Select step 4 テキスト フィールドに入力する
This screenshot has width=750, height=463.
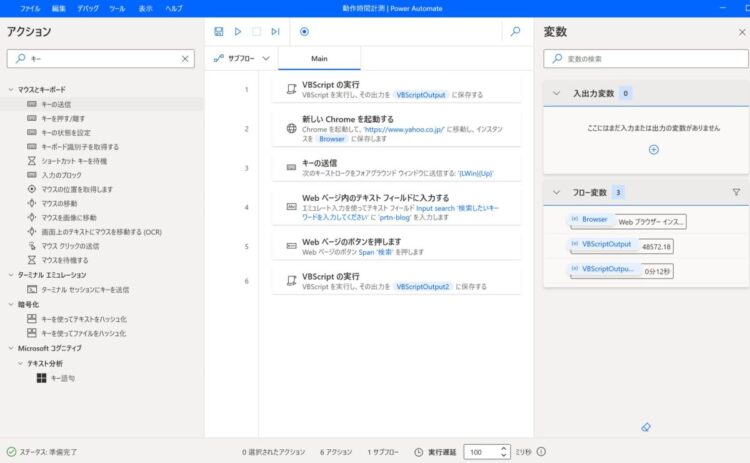point(396,207)
